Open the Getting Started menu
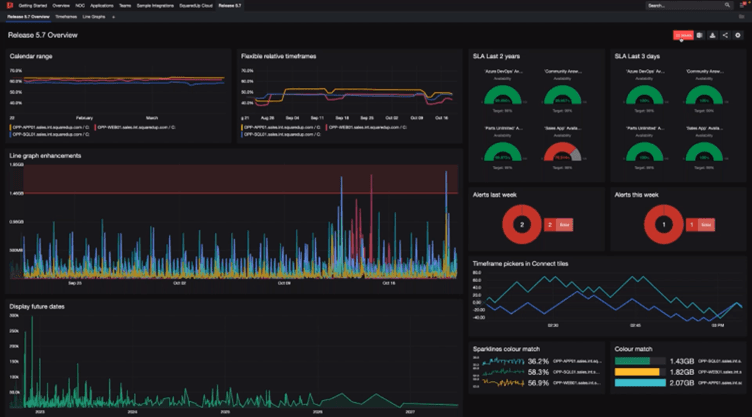The height and width of the screenshot is (417, 752). 33,5
